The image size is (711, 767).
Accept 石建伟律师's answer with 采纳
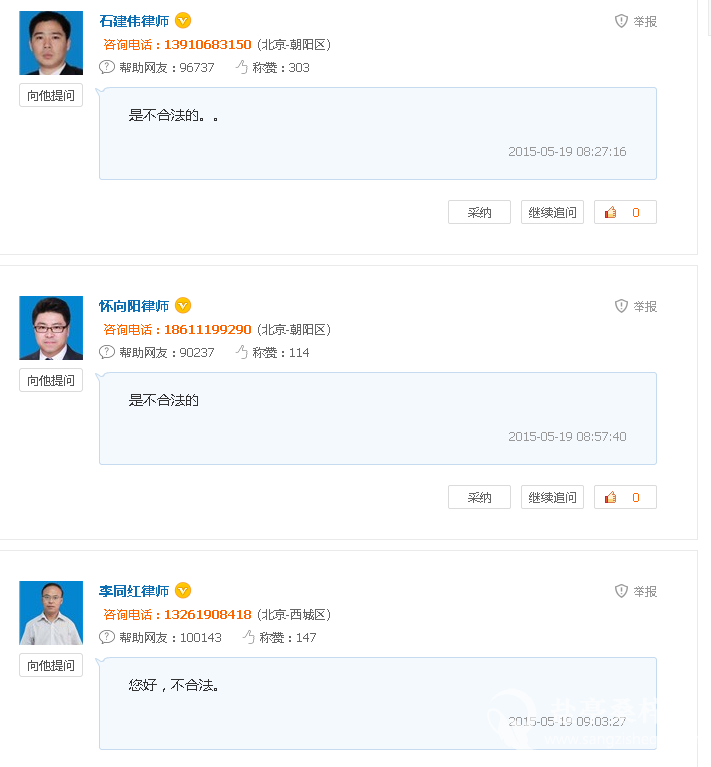tap(479, 212)
